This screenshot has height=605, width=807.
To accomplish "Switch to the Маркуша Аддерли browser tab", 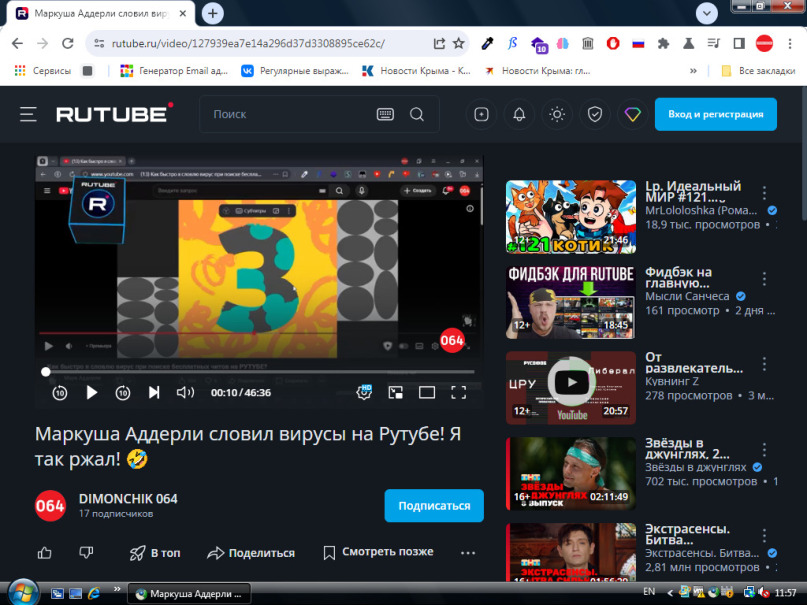I will pos(100,14).
